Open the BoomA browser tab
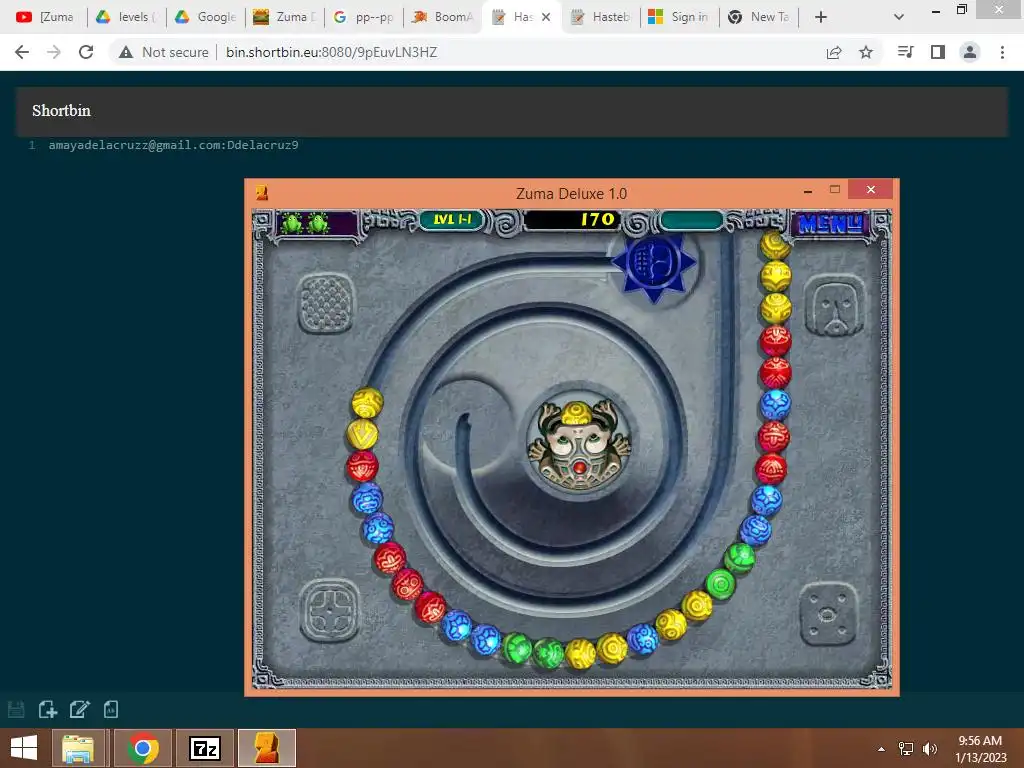The height and width of the screenshot is (768, 1024). click(x=443, y=17)
